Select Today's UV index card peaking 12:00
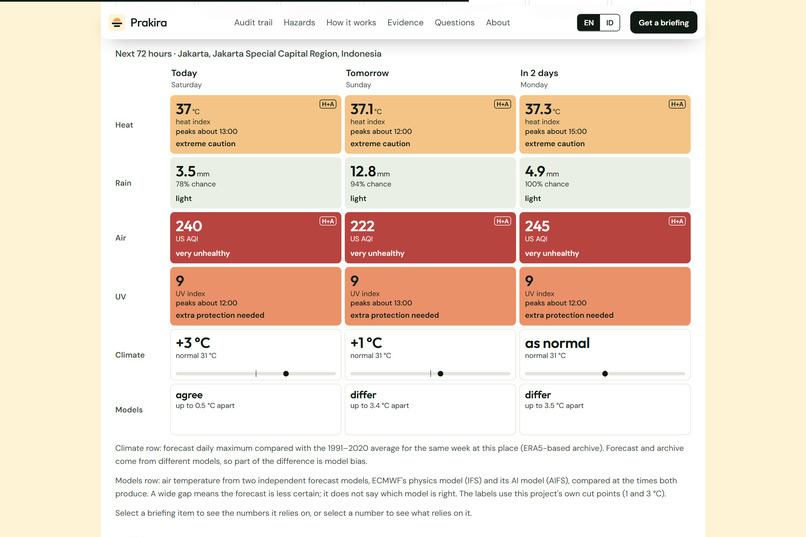Viewport: 806px width, 537px height. point(255,296)
